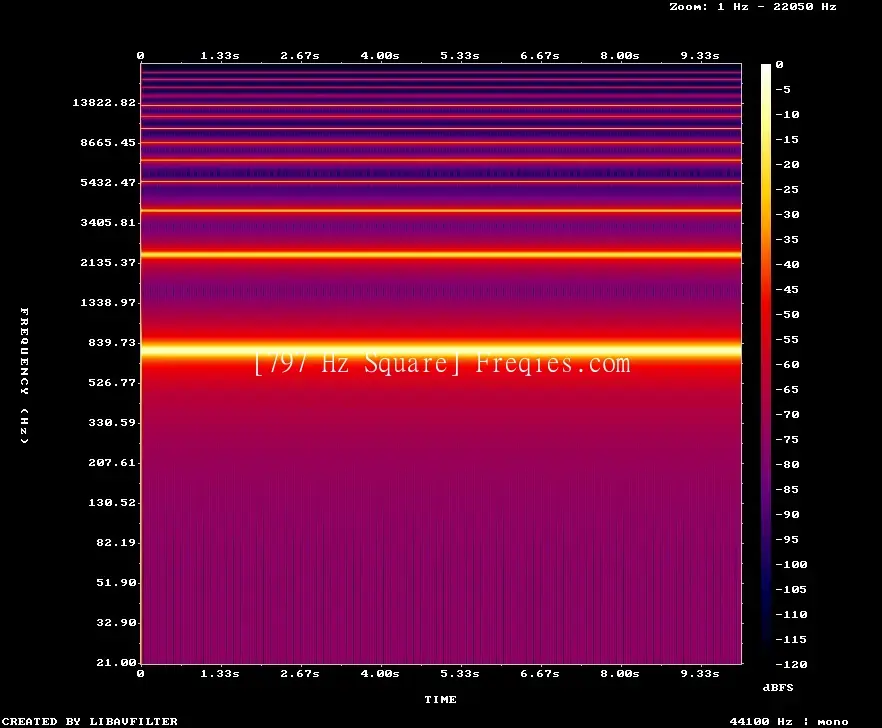Click the 1338.97 frequency label
882x728 pixels.
108,302
